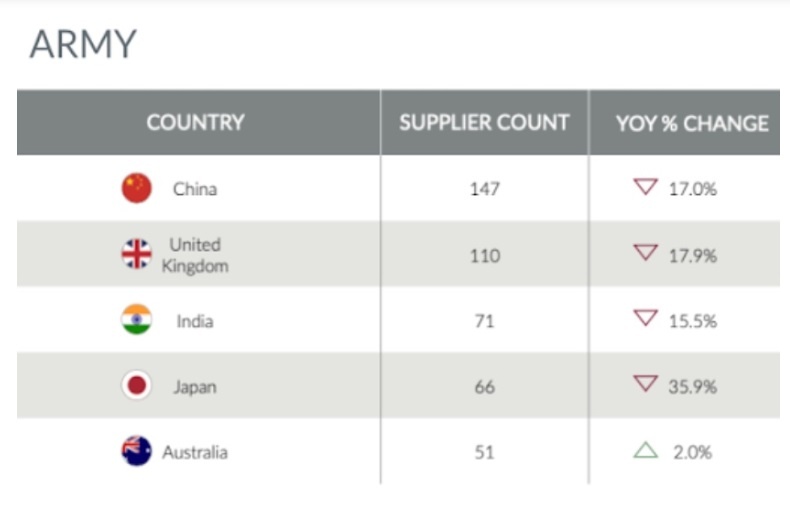Click the down triangle beside 17.9%

[x=645, y=252]
